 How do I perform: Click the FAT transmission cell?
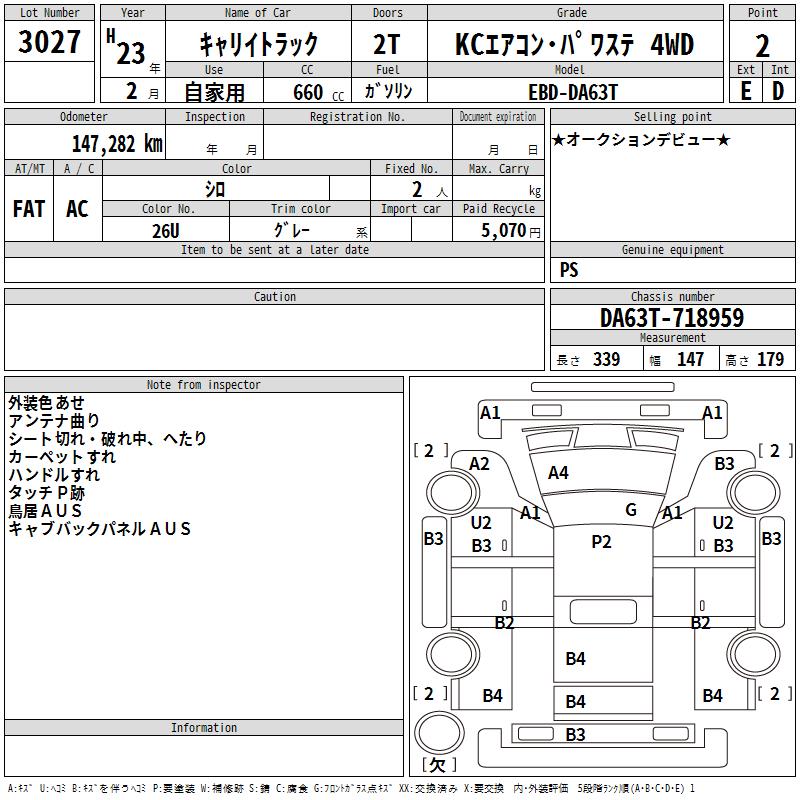click(x=29, y=209)
